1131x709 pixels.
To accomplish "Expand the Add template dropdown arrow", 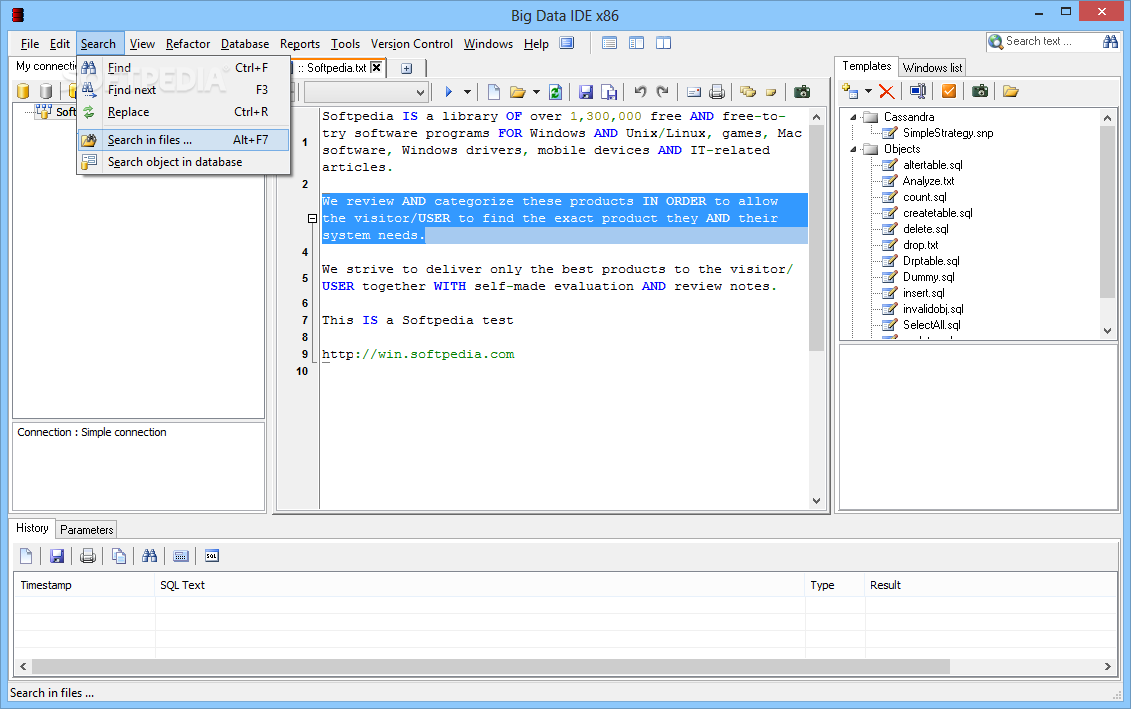I will (868, 91).
